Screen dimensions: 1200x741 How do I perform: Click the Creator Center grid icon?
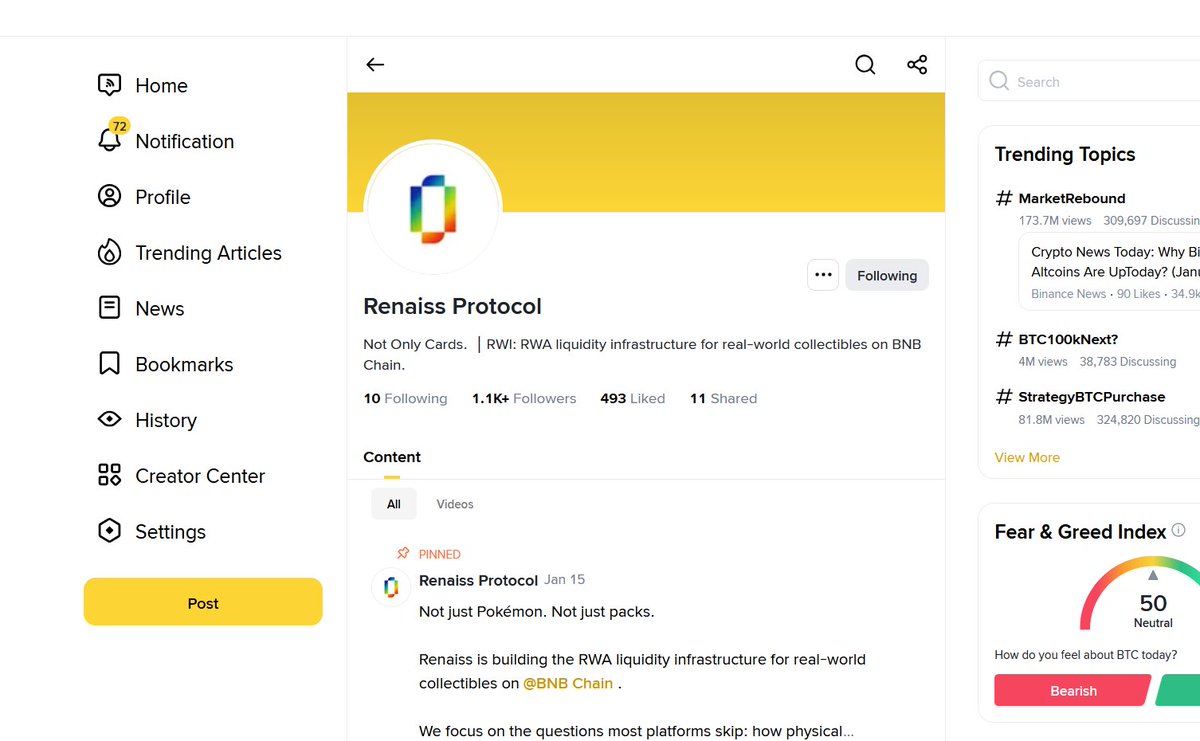[x=109, y=475]
